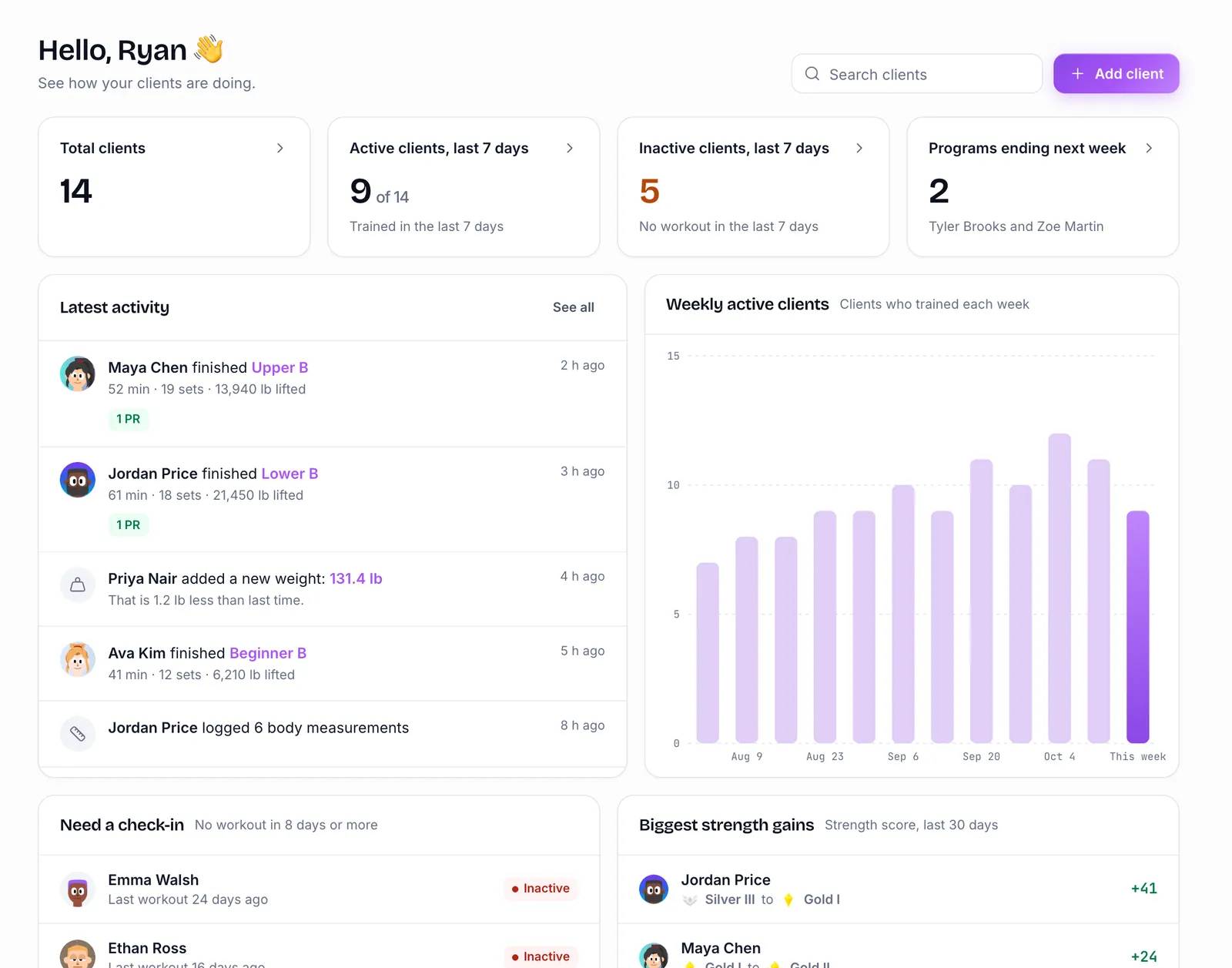
Task: Open Jordan Price's avatar beside Lower B
Action: coord(78,480)
